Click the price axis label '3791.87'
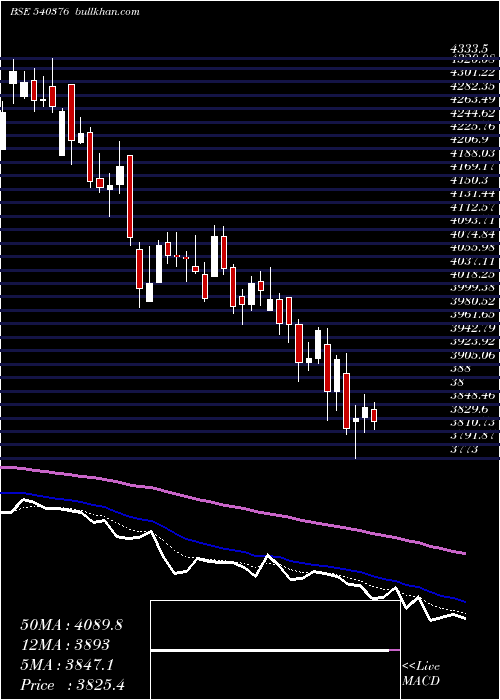This screenshot has height=700, width=500. [x=472, y=436]
